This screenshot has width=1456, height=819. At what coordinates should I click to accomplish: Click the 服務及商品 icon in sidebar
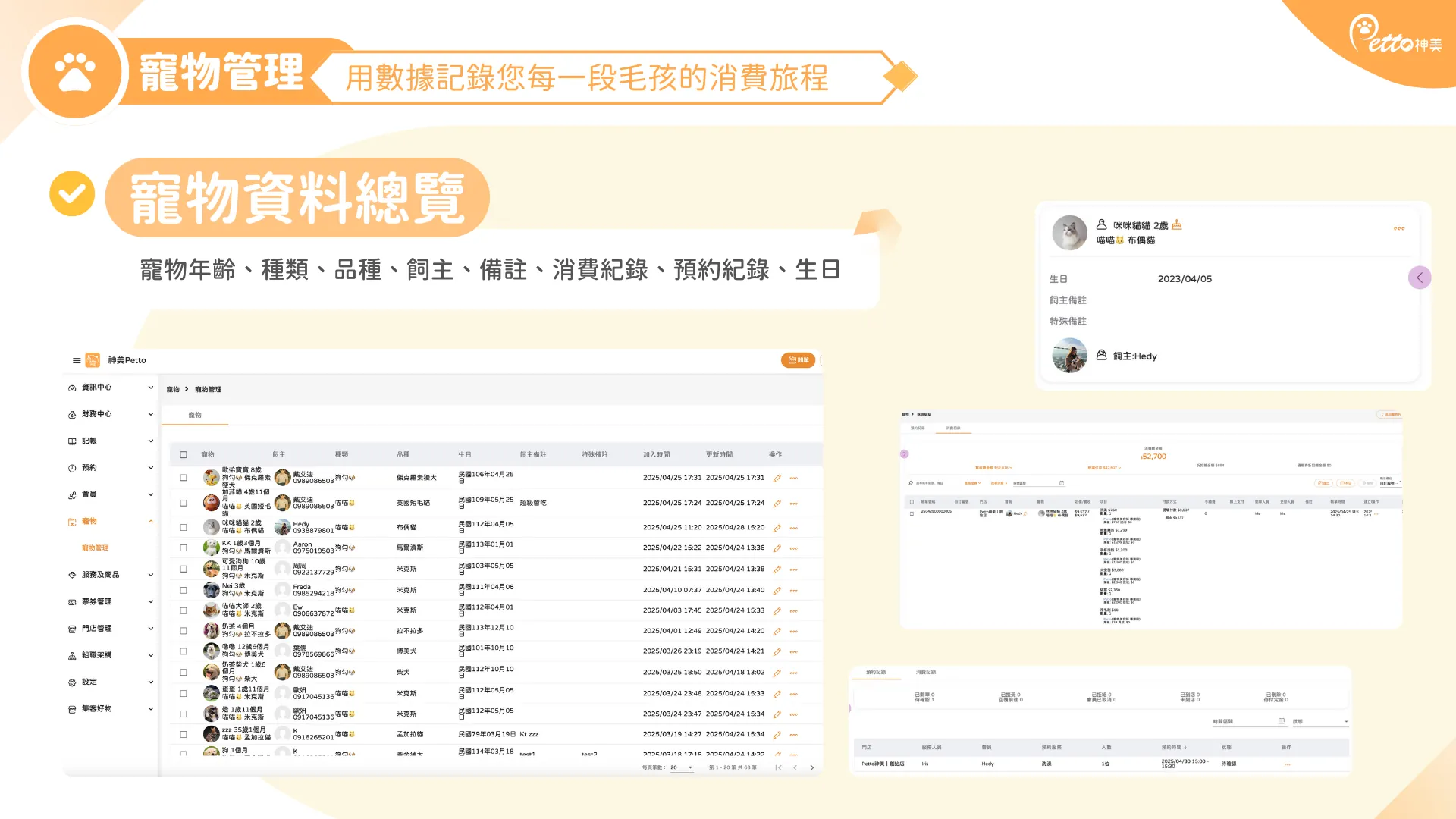coord(72,576)
